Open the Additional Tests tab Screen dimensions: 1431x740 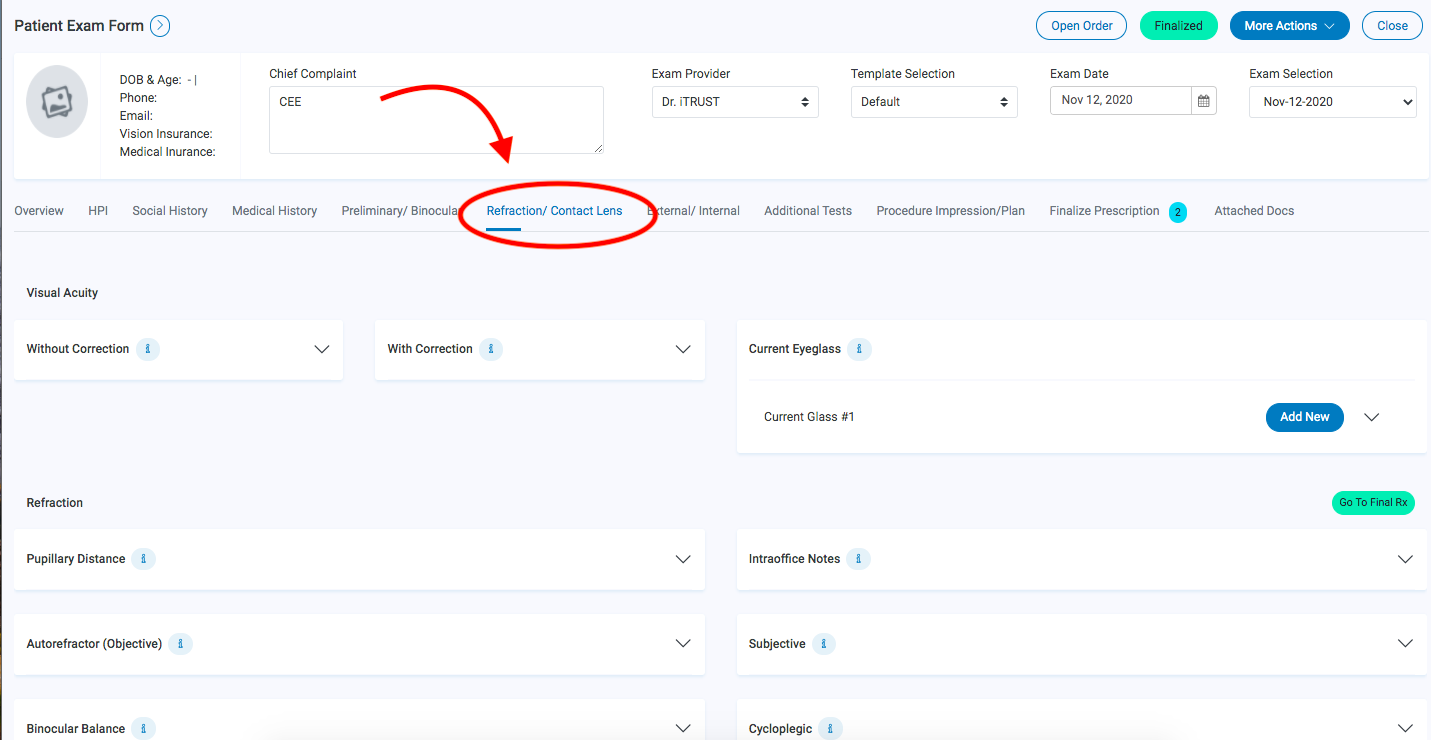807,211
